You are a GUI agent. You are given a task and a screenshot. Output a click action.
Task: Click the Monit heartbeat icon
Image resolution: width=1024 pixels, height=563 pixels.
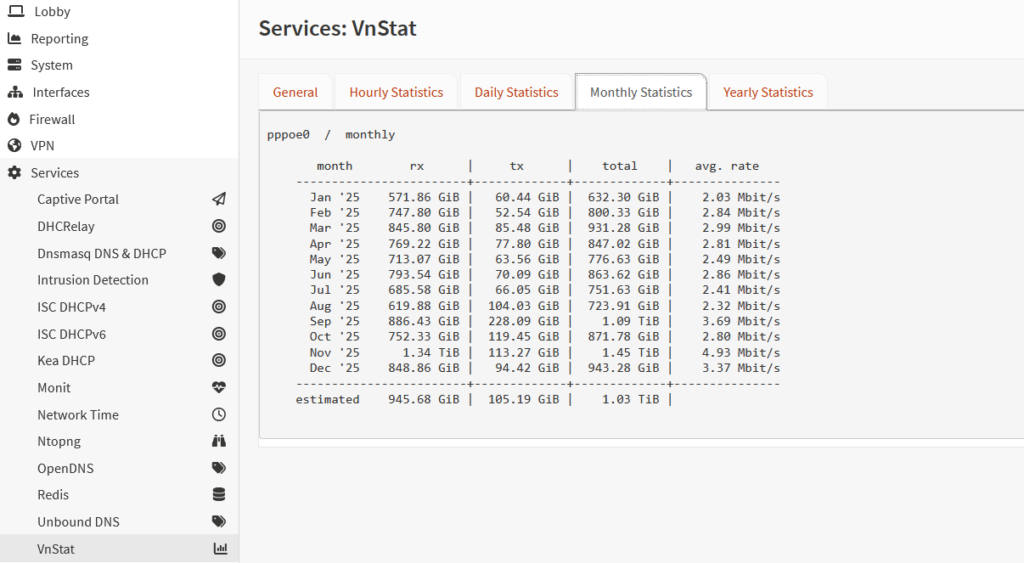pyautogui.click(x=219, y=387)
